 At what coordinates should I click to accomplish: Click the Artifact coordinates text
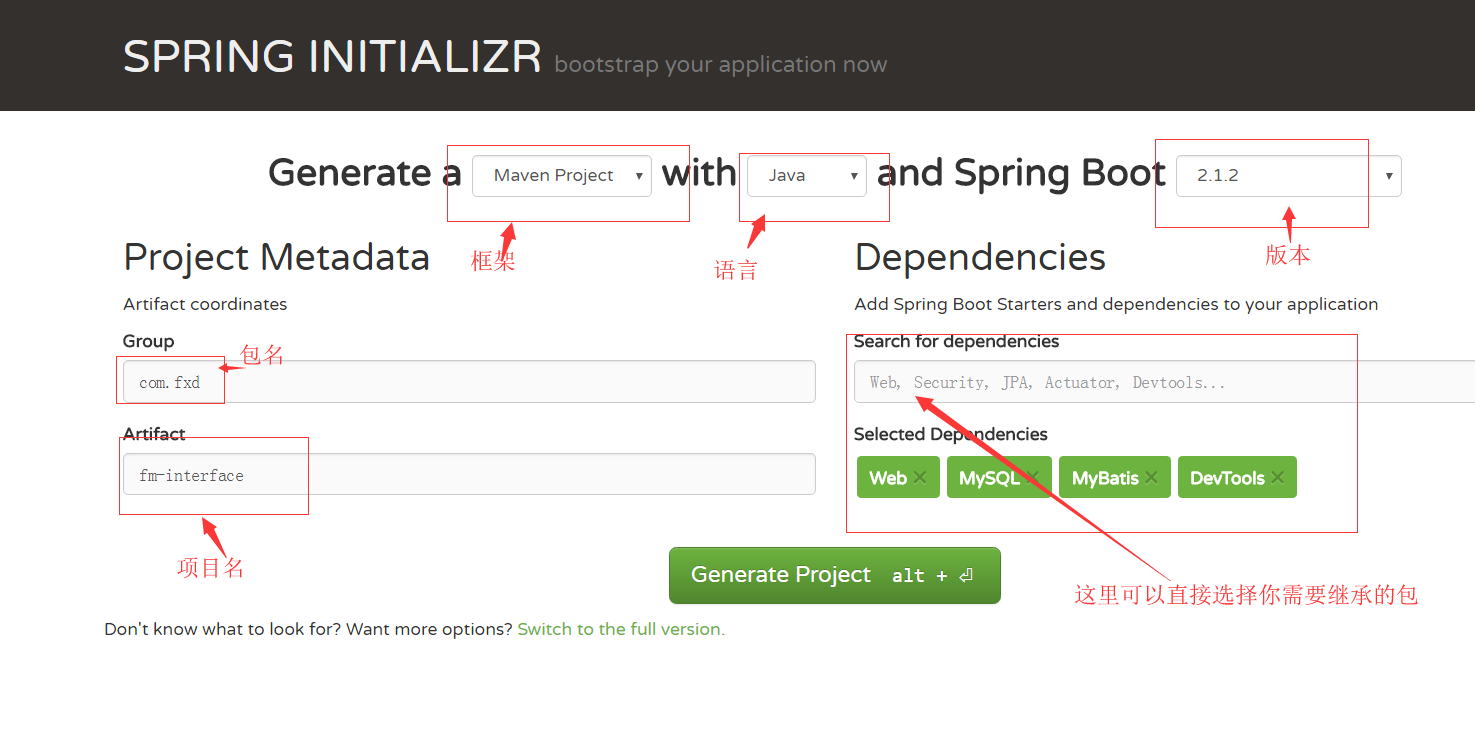[x=205, y=304]
